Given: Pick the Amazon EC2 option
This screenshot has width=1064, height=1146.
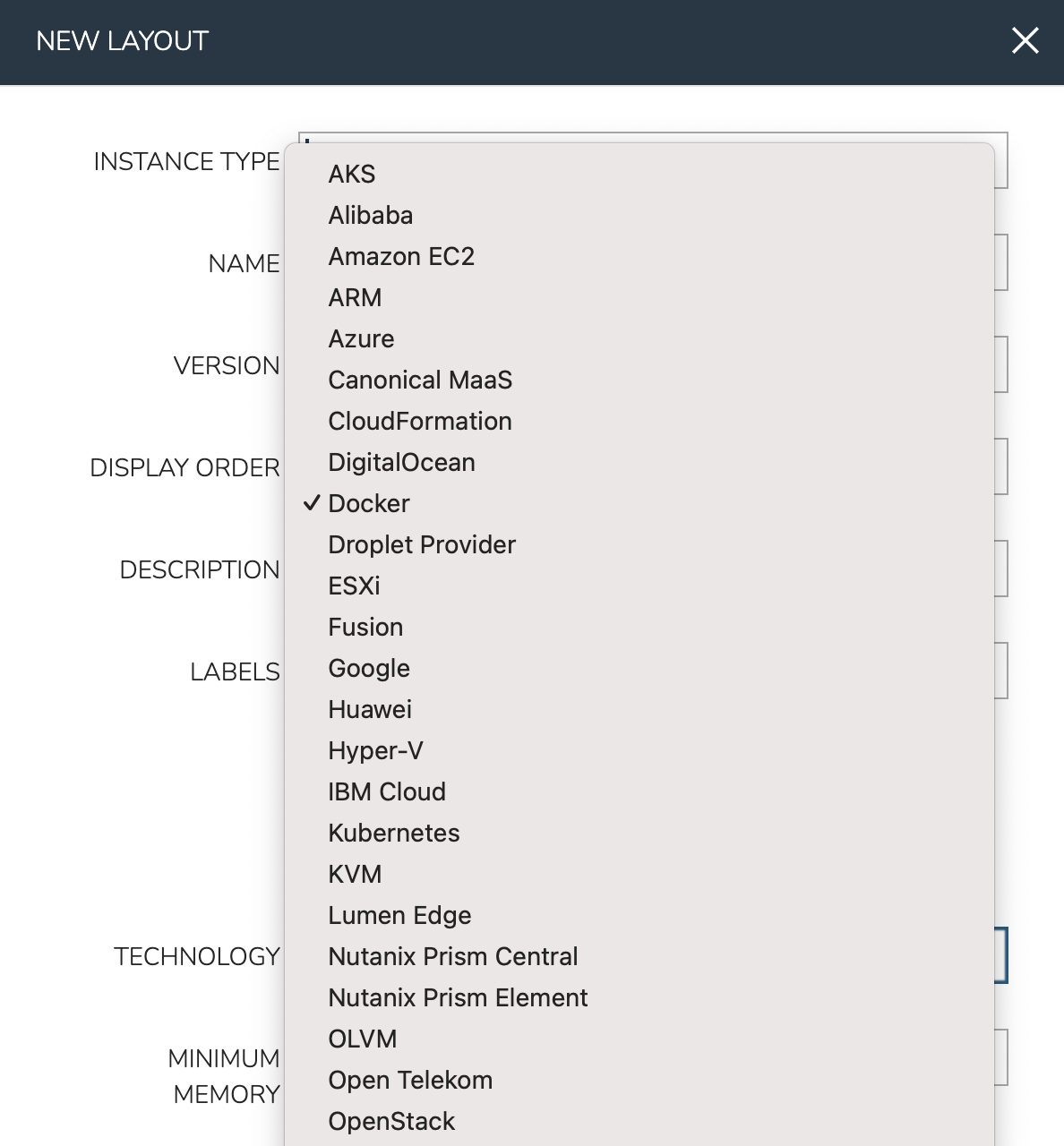Looking at the screenshot, I should (401, 256).
